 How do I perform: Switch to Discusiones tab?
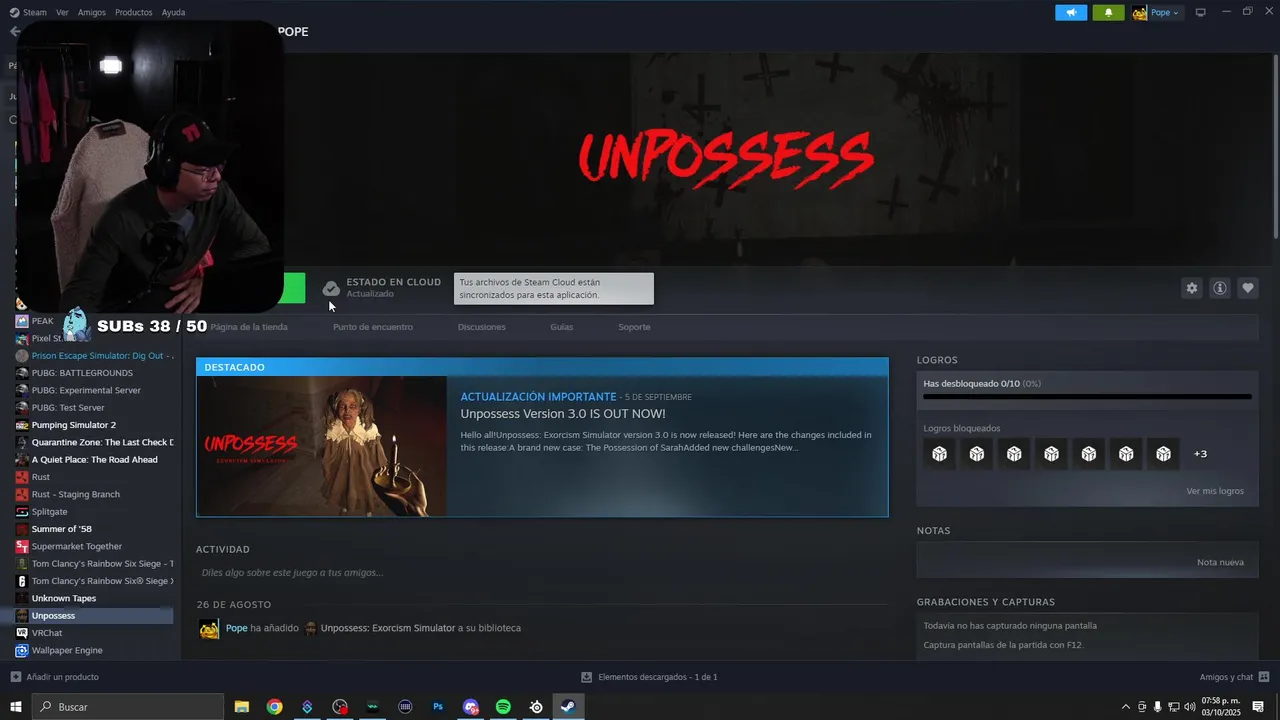[482, 327]
